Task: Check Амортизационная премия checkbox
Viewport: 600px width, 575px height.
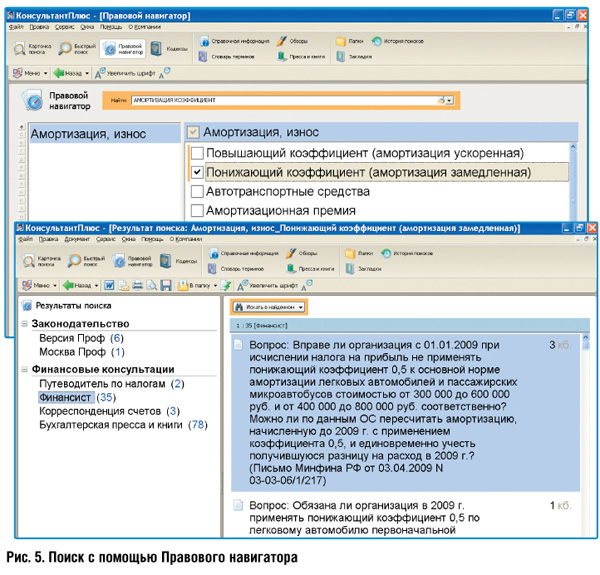Action: pyautogui.click(x=197, y=210)
